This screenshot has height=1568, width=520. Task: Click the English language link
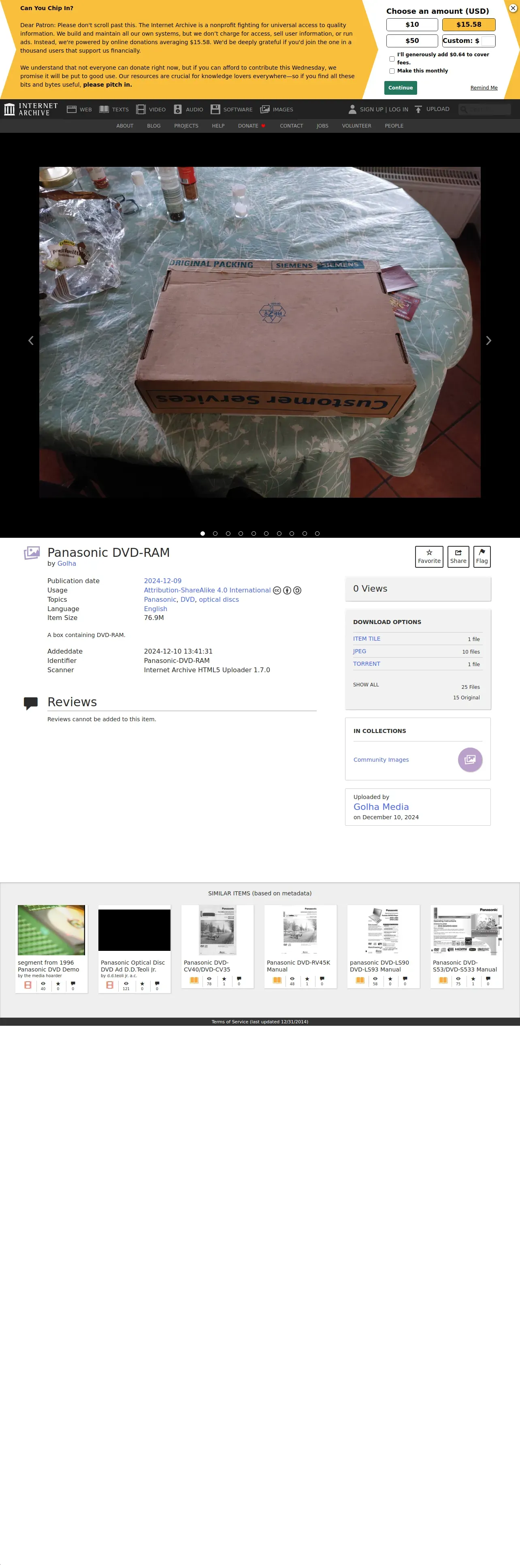(x=155, y=609)
